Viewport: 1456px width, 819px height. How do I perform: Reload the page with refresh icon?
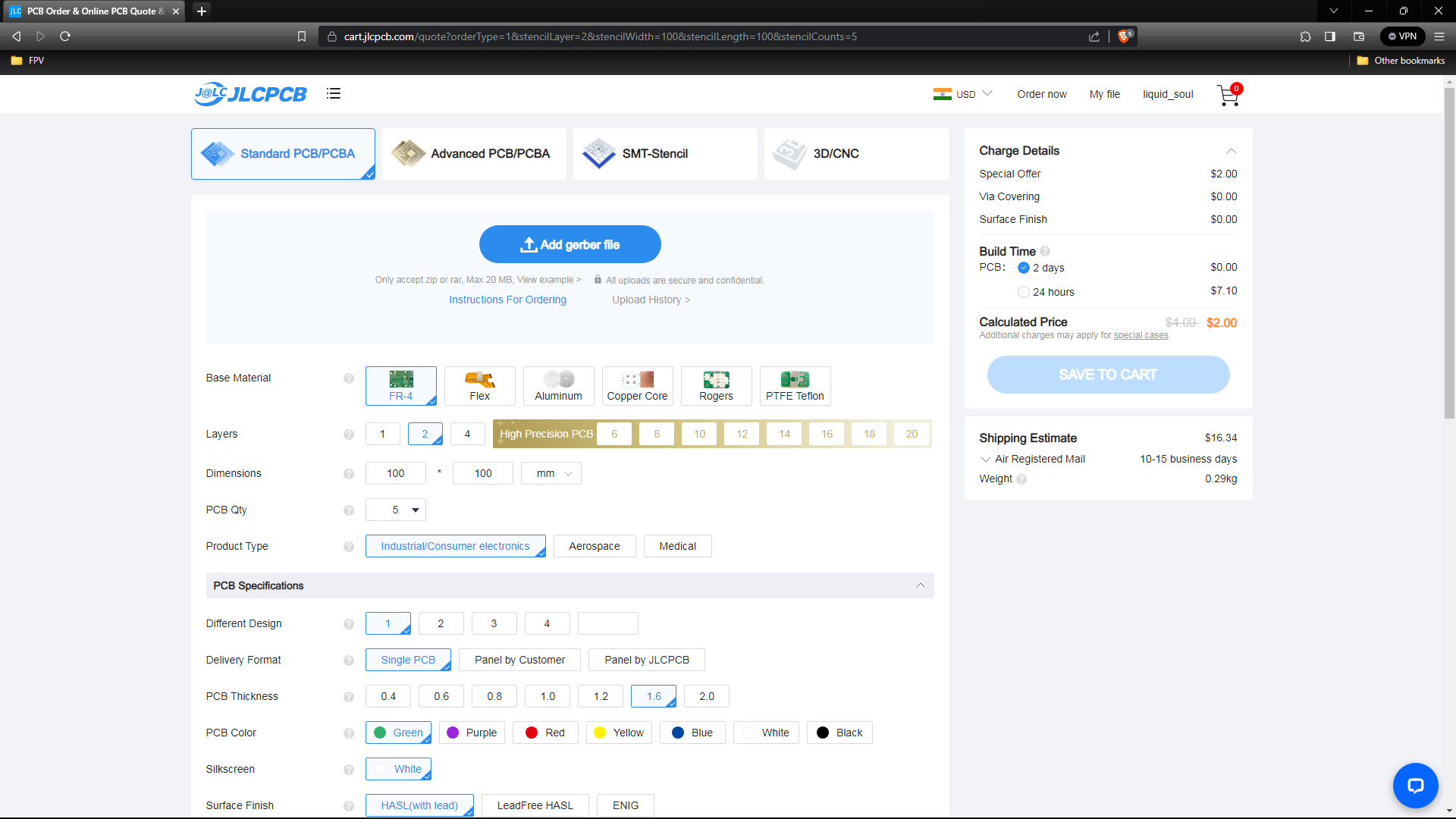point(65,36)
